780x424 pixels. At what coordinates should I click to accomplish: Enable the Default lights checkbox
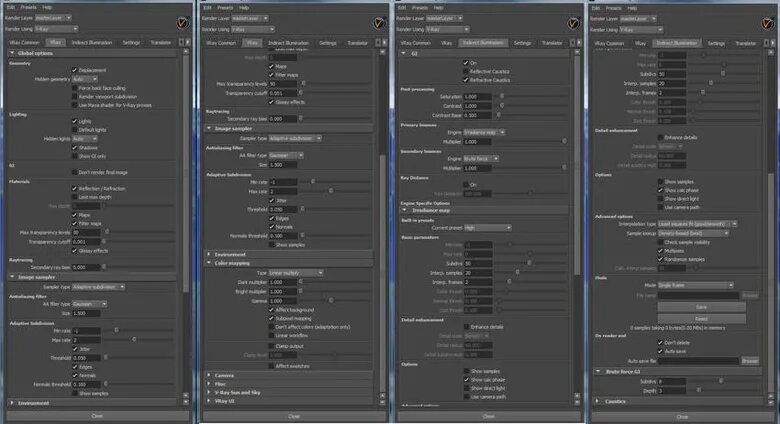click(x=75, y=130)
